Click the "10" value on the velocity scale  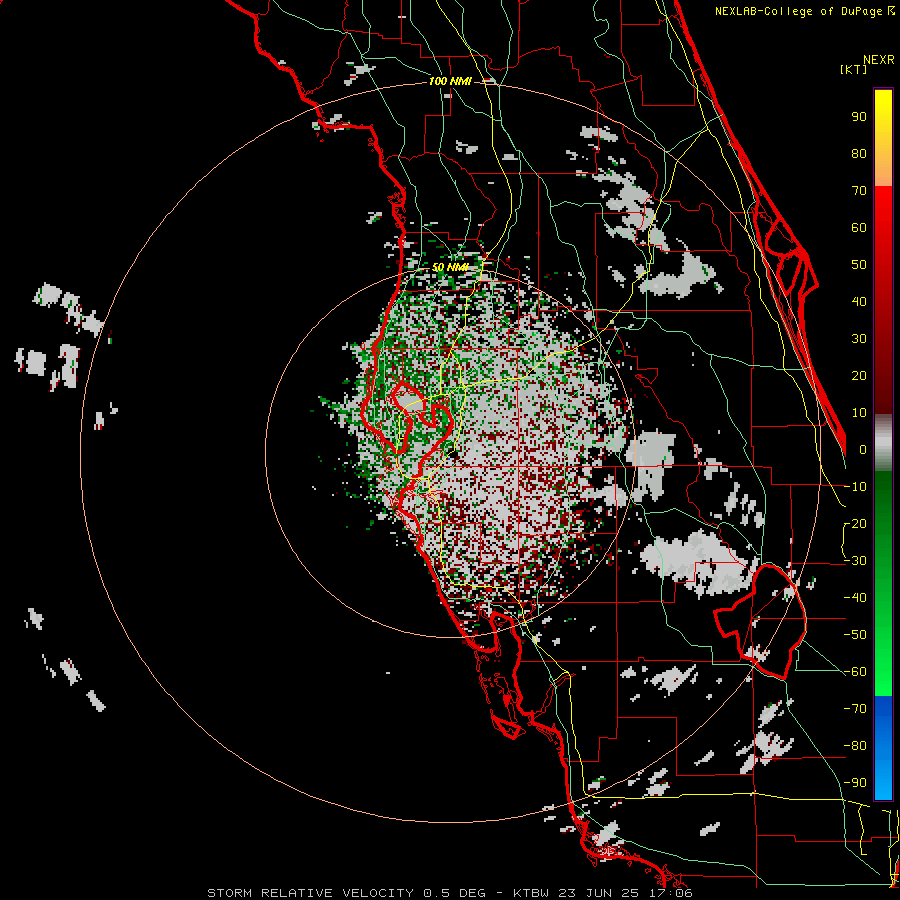pos(859,413)
